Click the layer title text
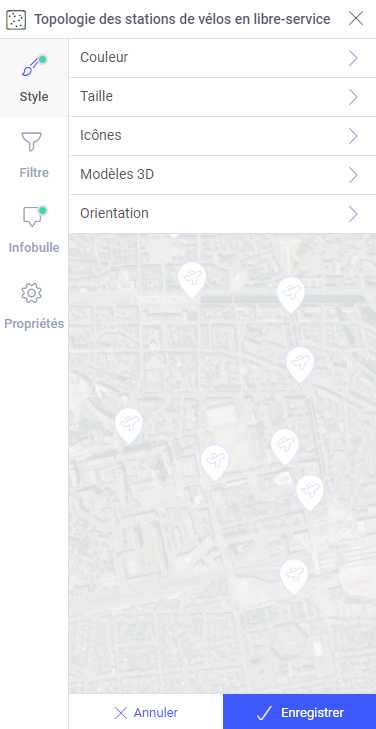The width and height of the screenshot is (376, 729). coord(182,20)
